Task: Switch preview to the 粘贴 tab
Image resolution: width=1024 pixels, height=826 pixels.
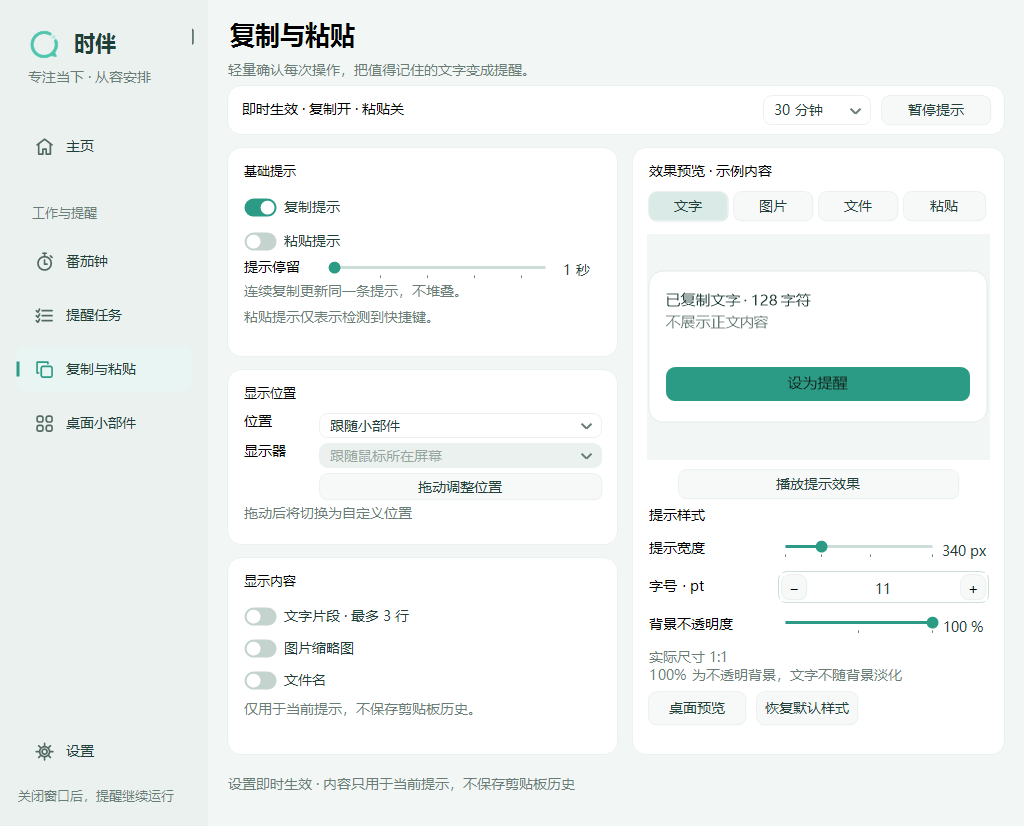Action: 944,206
